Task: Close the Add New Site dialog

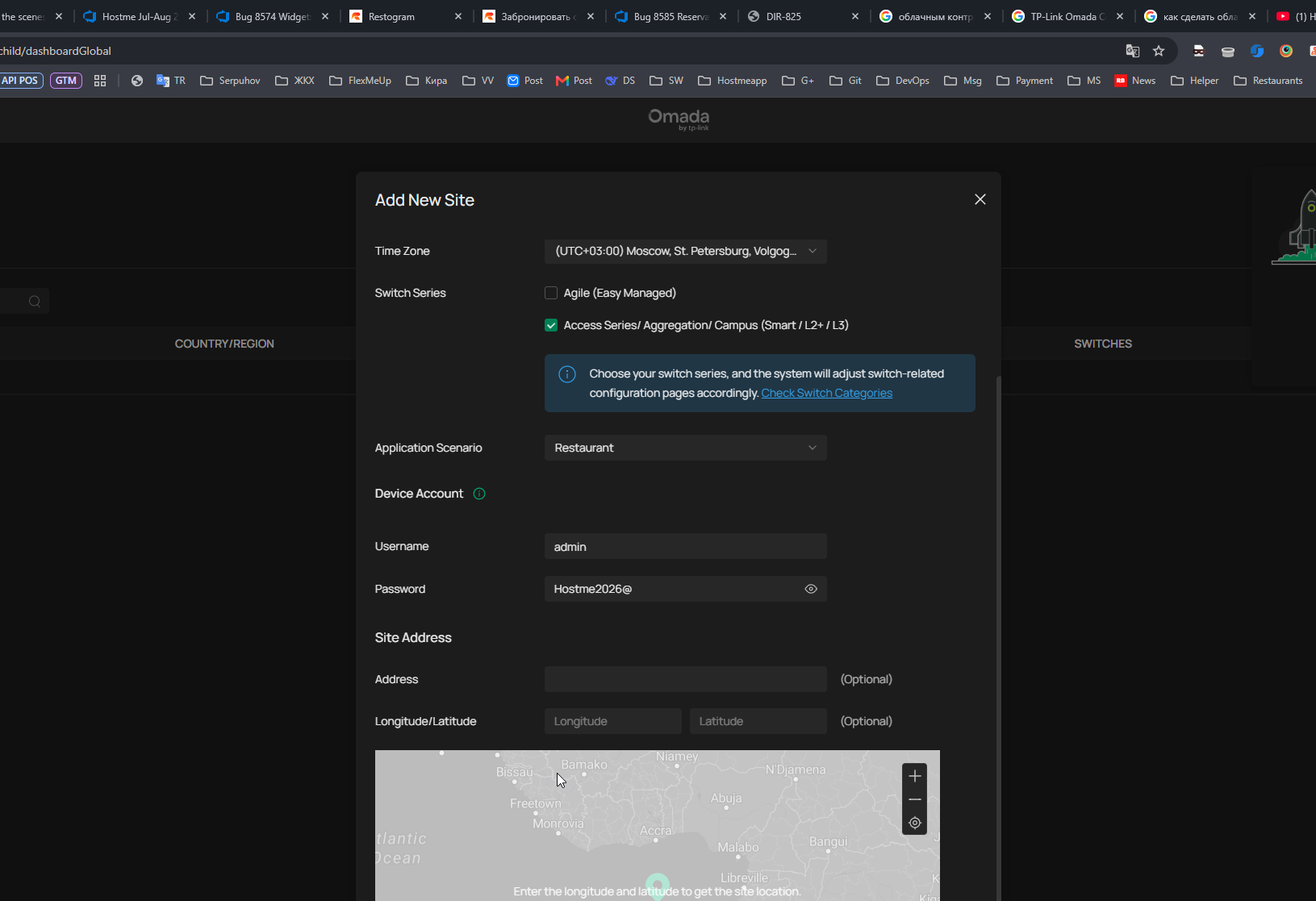Action: [x=980, y=199]
